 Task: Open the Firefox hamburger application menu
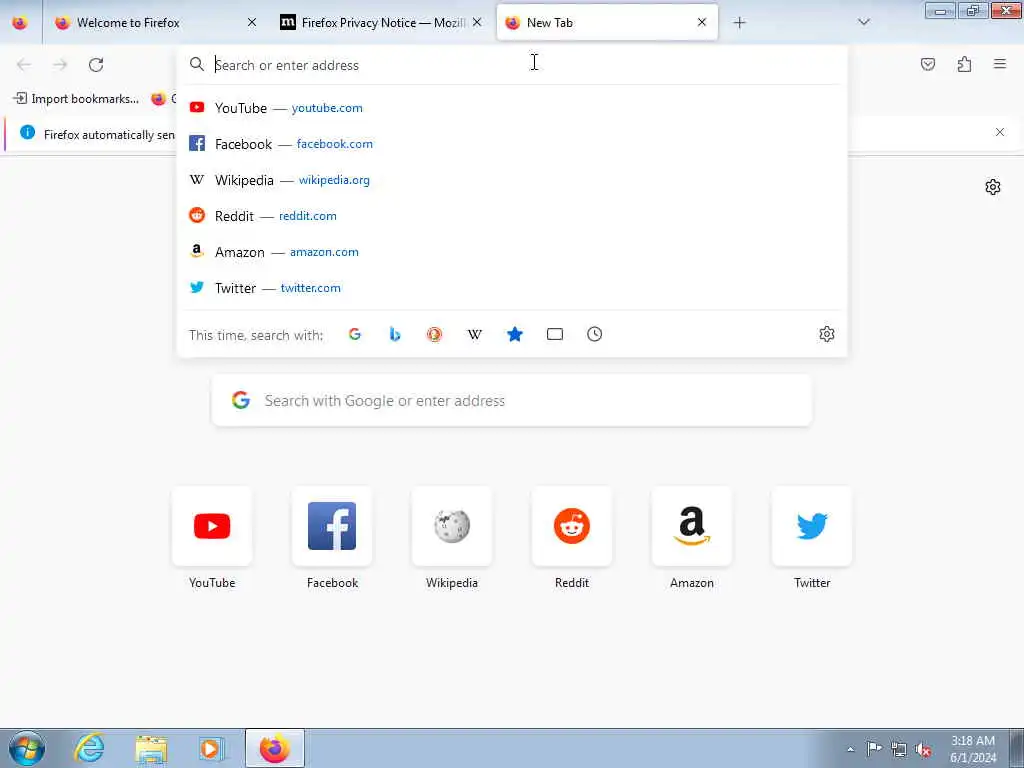coord(1000,64)
